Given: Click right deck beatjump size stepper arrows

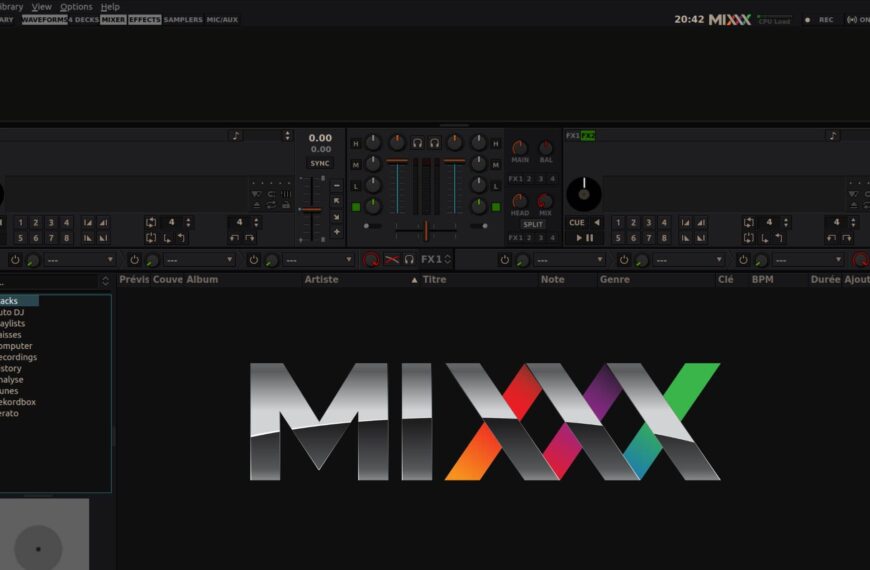Looking at the screenshot, I should [853, 223].
